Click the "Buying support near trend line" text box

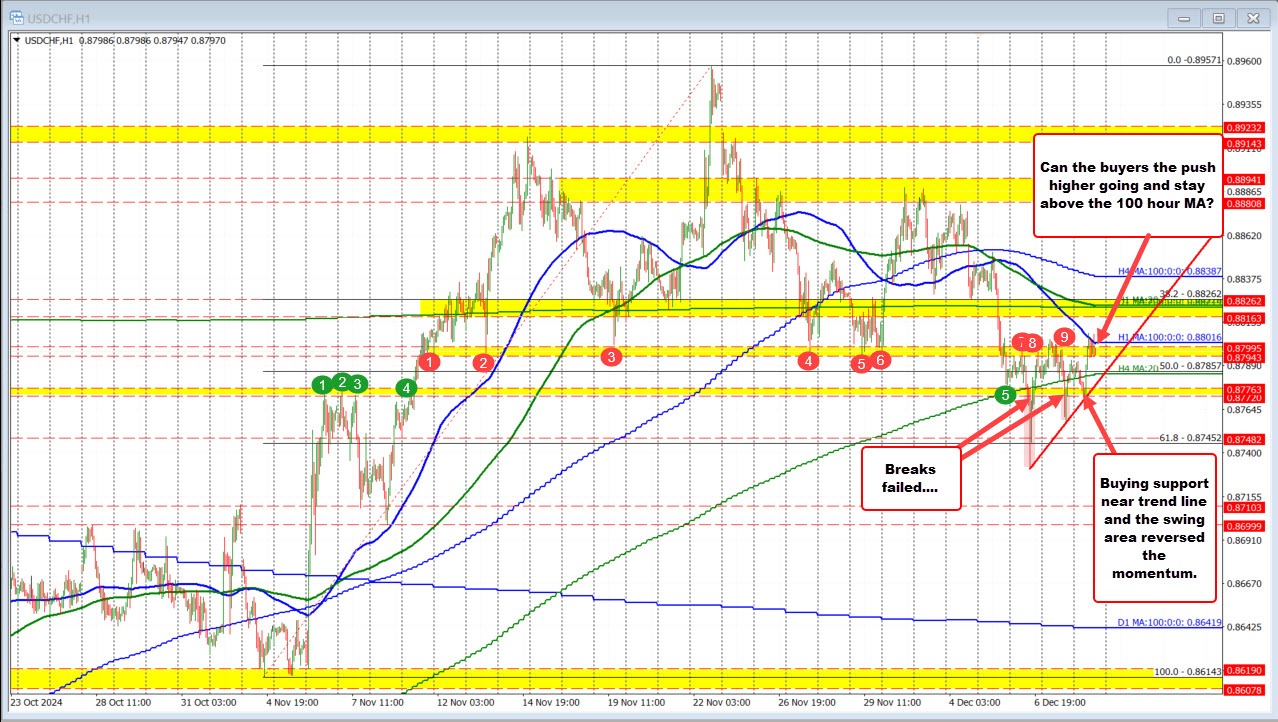coord(1154,526)
